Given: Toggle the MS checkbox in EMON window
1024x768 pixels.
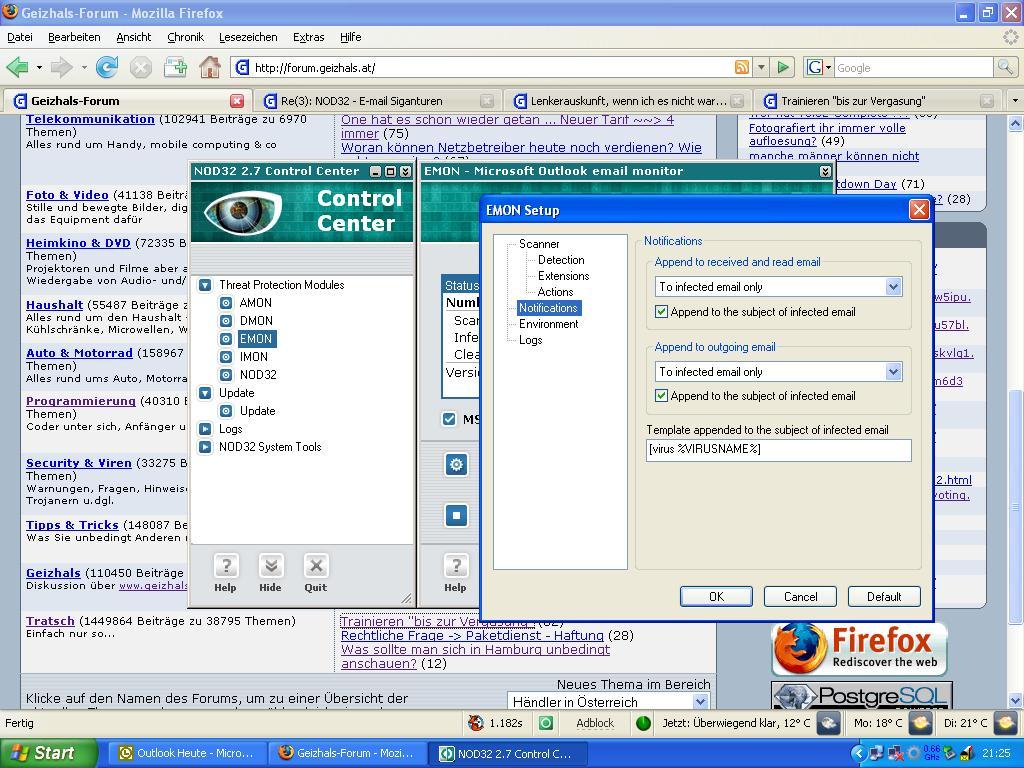Looking at the screenshot, I should click(x=449, y=419).
